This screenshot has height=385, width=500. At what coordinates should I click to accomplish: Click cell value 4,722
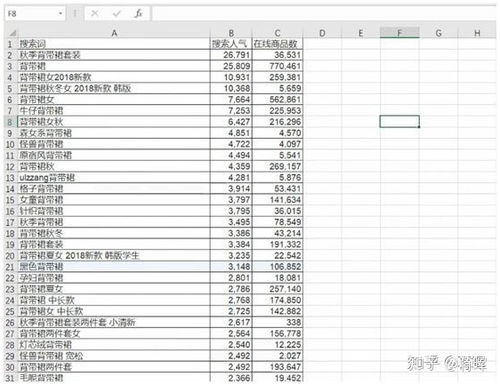231,144
